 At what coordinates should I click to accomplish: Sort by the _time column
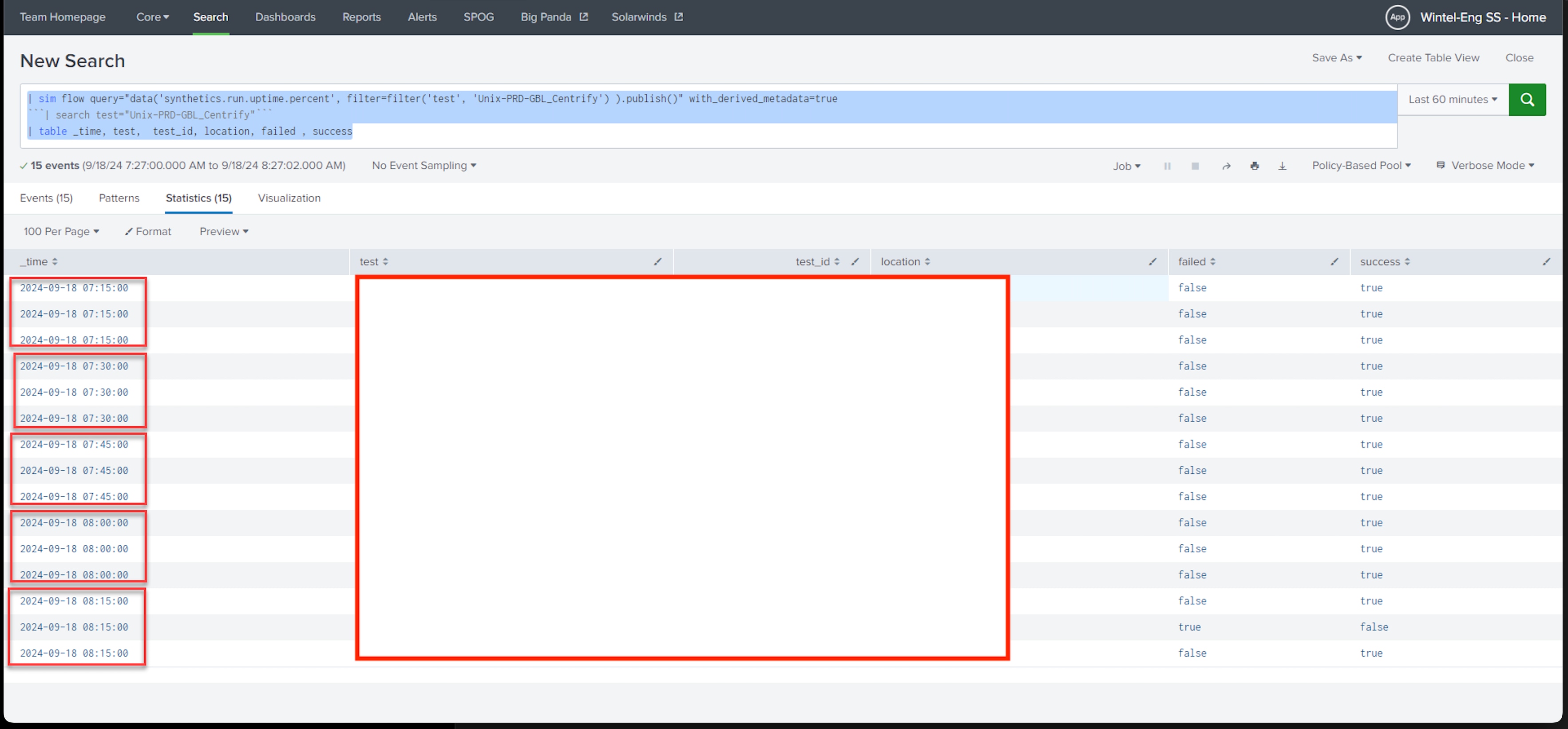pos(39,261)
